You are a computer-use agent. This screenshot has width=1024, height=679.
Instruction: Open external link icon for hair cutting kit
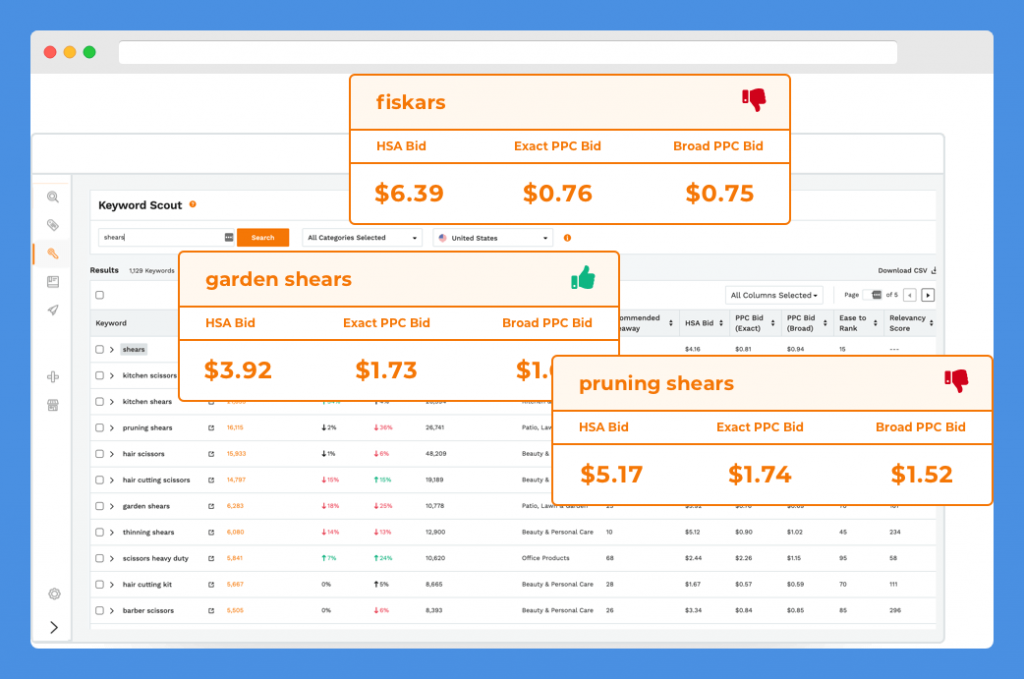pos(211,584)
